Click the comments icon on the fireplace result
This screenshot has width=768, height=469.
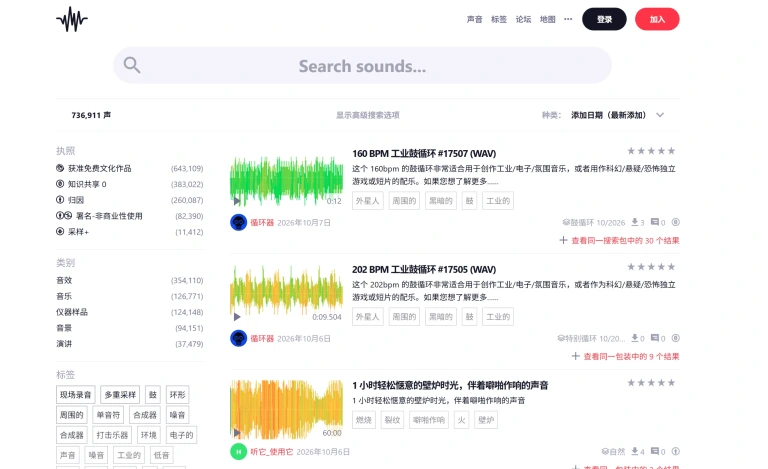point(654,451)
